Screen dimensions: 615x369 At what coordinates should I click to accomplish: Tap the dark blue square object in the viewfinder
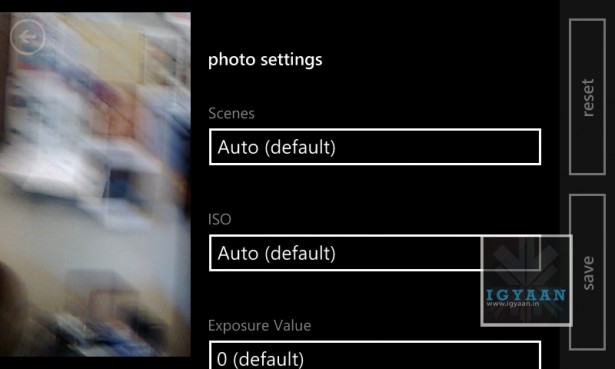click(118, 185)
